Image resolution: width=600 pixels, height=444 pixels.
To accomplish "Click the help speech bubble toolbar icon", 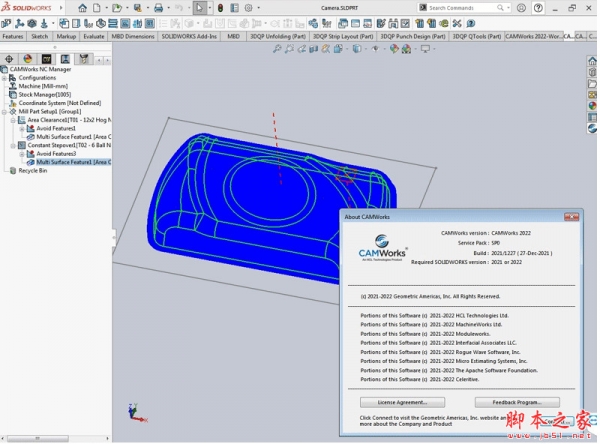I will 471,24.
